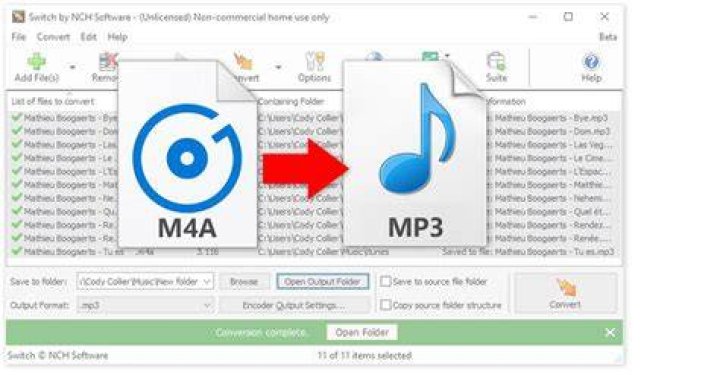
Task: Expand the Save to folder path dropdown
Action: pos(207,281)
